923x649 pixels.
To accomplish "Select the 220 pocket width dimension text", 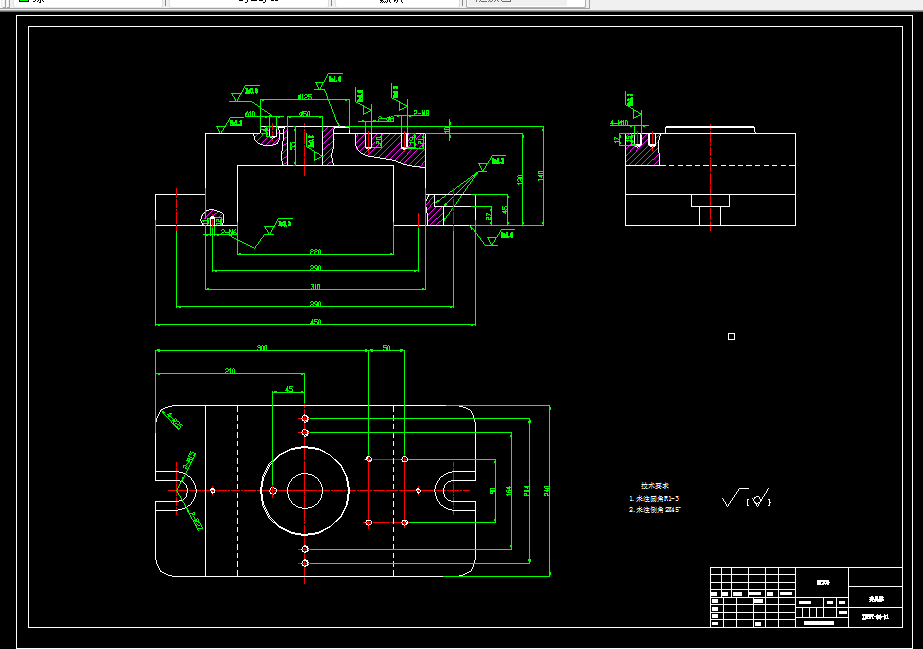I will (316, 252).
